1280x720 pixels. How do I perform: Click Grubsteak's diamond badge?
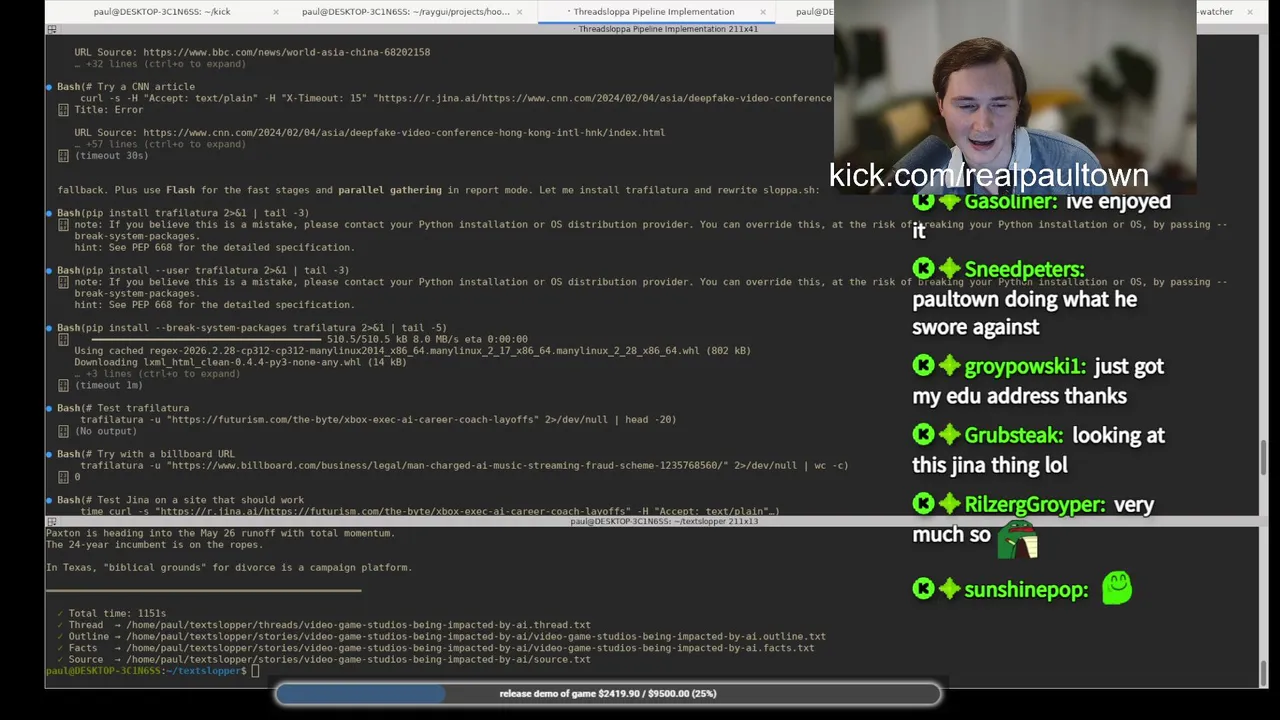click(x=949, y=435)
